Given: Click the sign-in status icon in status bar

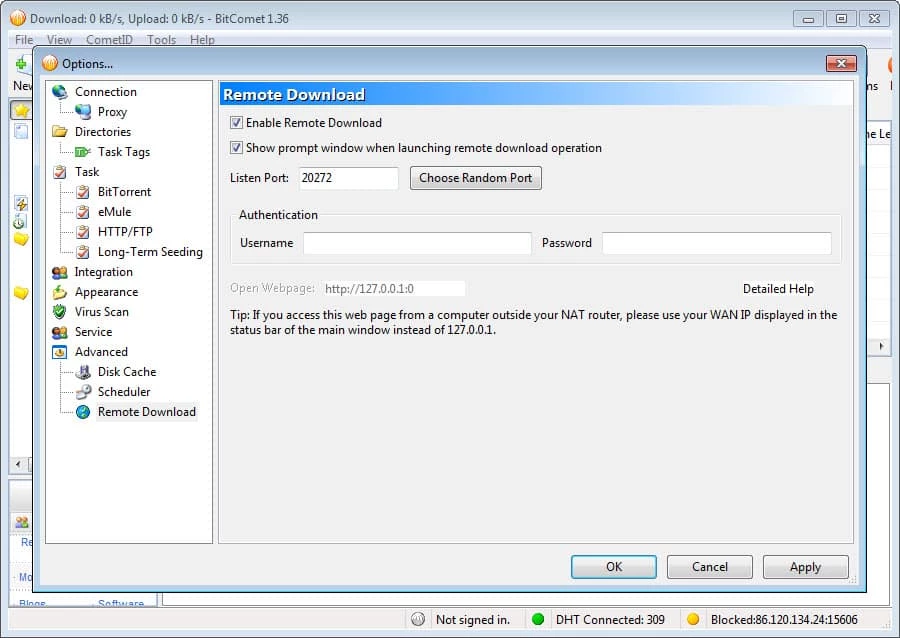Looking at the screenshot, I should point(418,619).
